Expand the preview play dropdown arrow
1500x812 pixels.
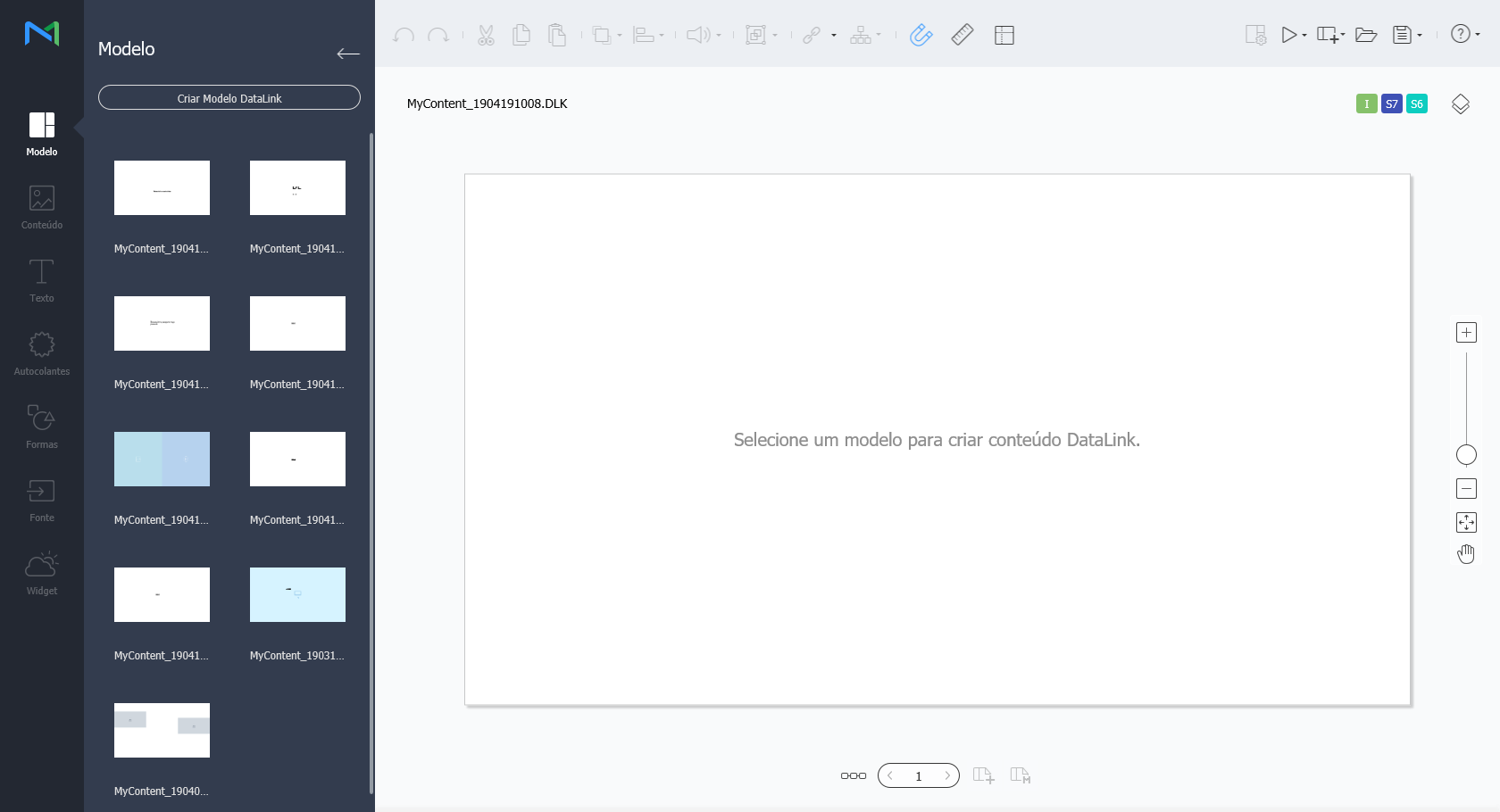coord(1304,36)
